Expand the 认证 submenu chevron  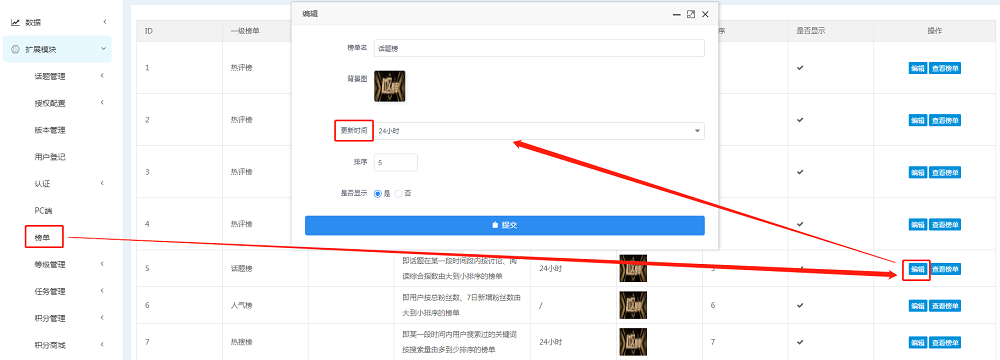pos(102,184)
